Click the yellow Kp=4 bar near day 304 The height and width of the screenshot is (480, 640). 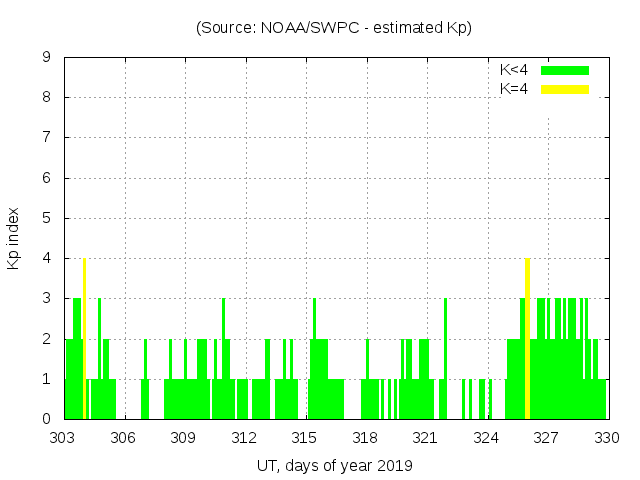[x=84, y=340]
